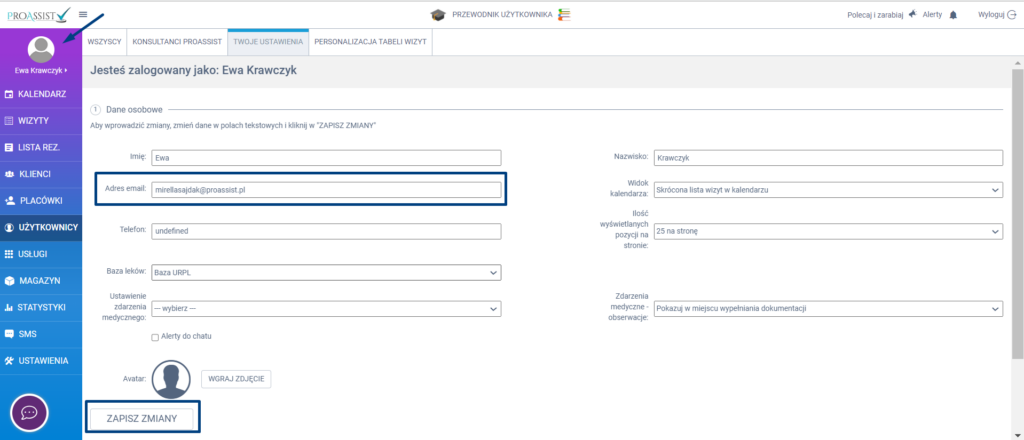Viewport: 1024px width, 440px height.
Task: Click the Wgraj zdjęcie button
Action: click(236, 379)
